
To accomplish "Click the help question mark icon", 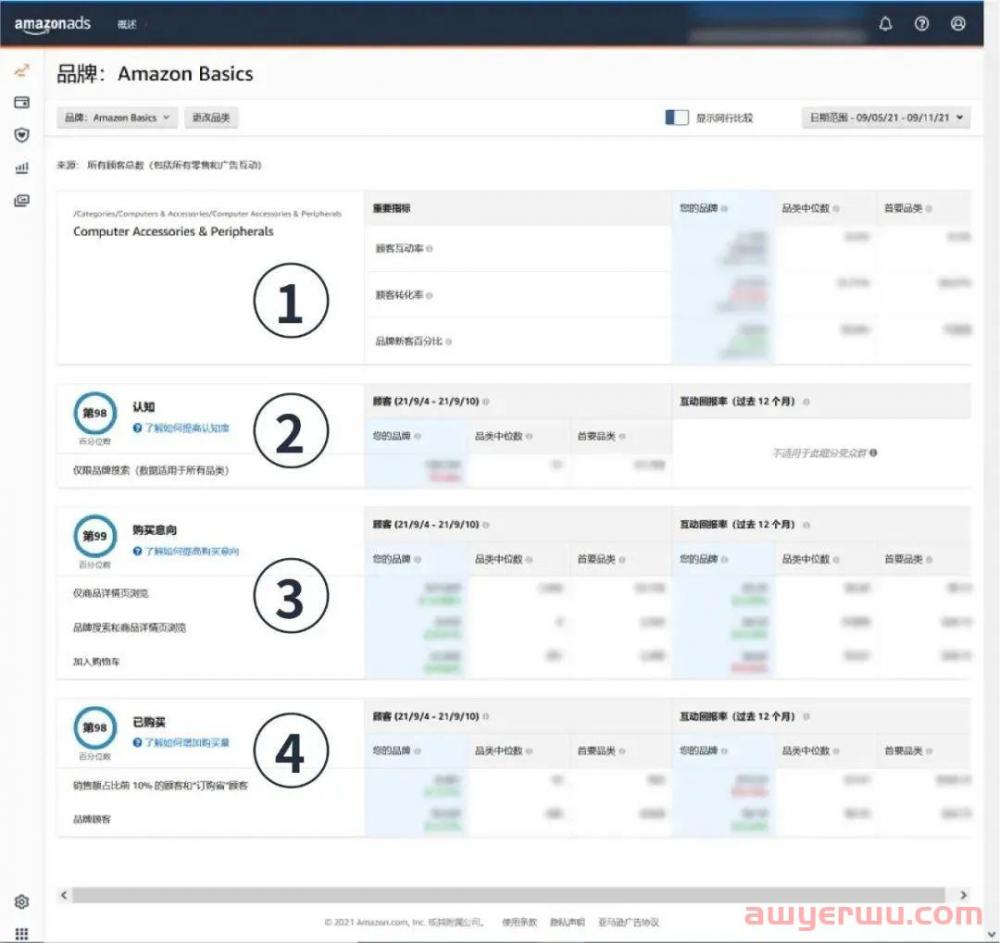I will (x=922, y=24).
